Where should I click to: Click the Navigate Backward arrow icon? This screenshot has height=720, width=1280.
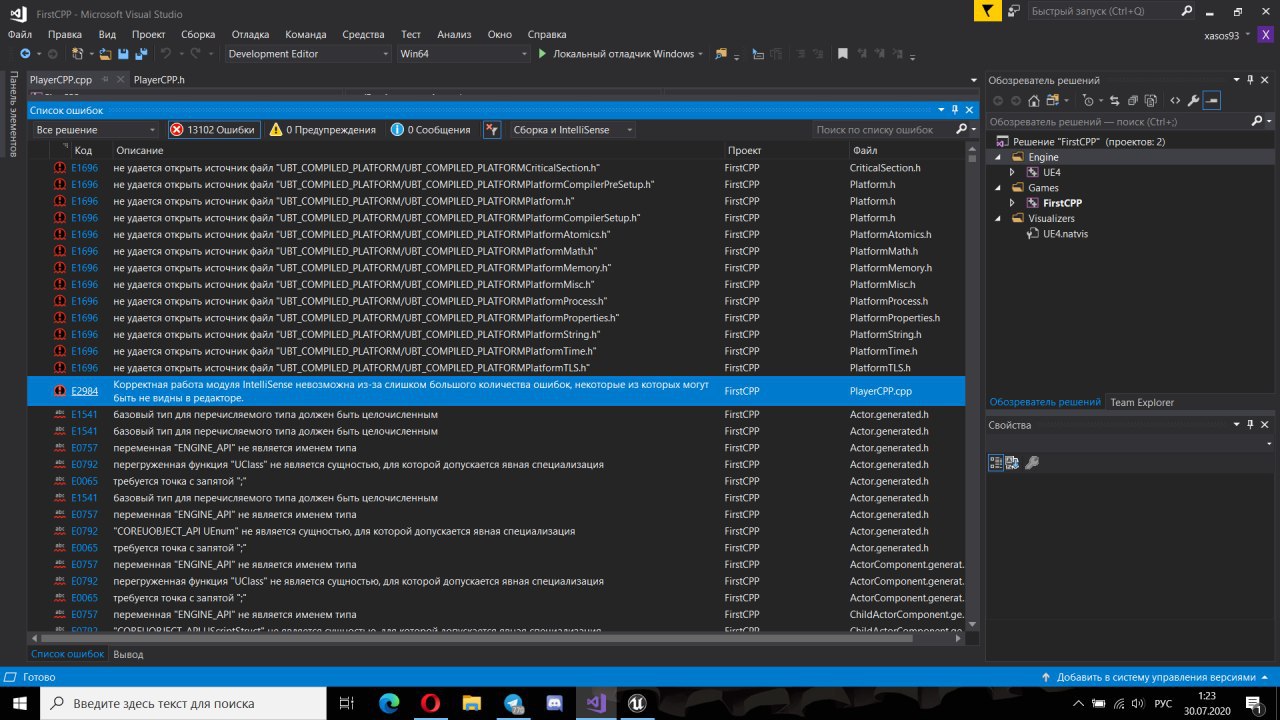pyautogui.click(x=26, y=54)
